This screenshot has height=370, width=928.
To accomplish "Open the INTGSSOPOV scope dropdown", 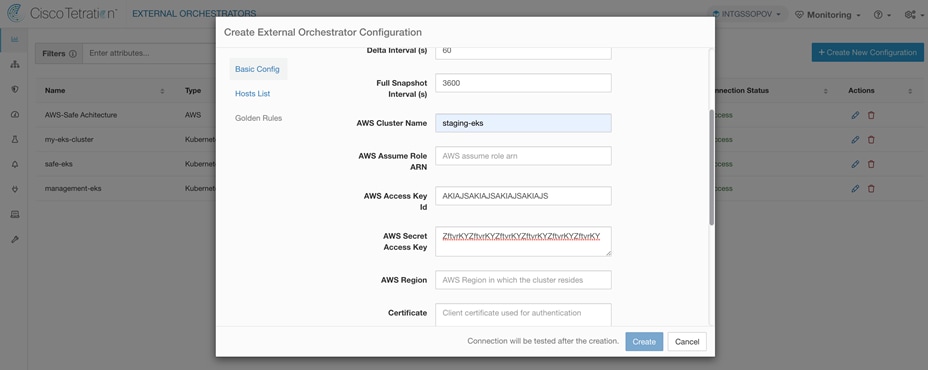I will 747,14.
